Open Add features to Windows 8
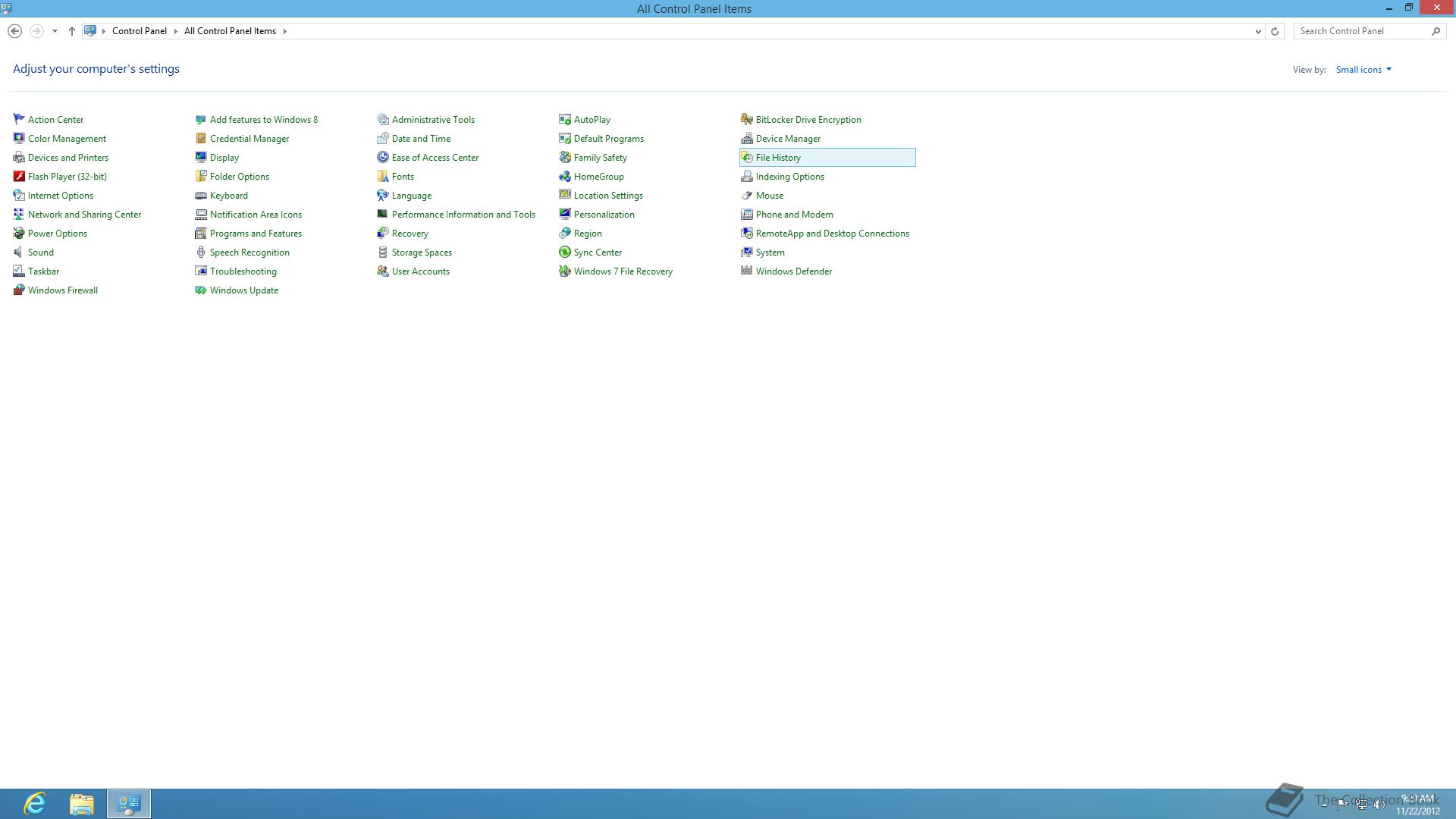 (x=264, y=120)
